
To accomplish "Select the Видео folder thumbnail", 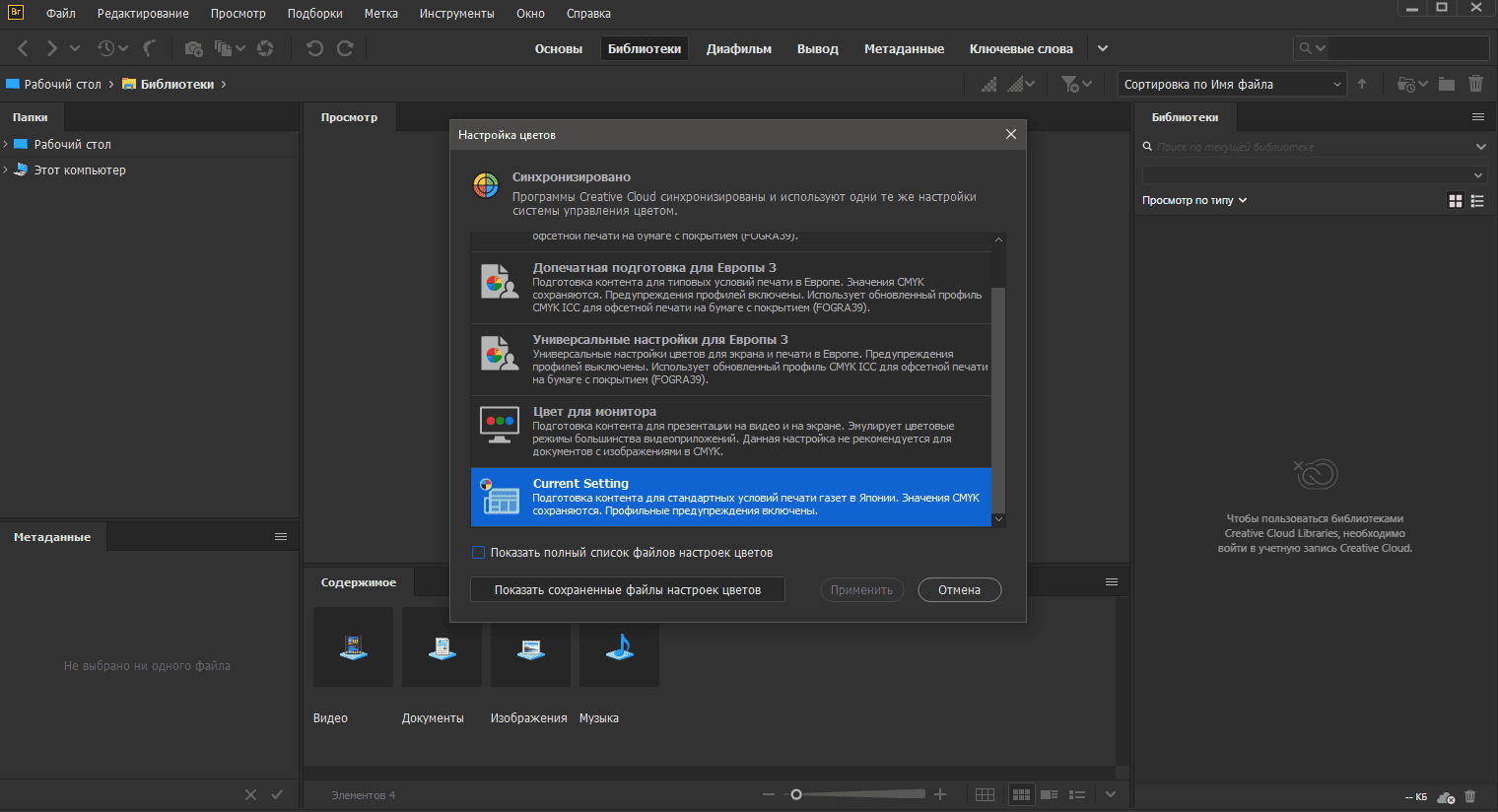I will click(353, 647).
